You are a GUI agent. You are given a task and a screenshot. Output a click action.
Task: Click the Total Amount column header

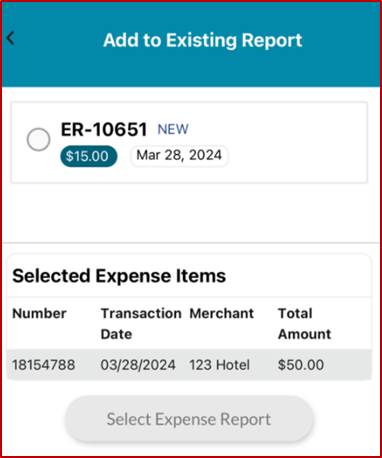[x=305, y=324]
